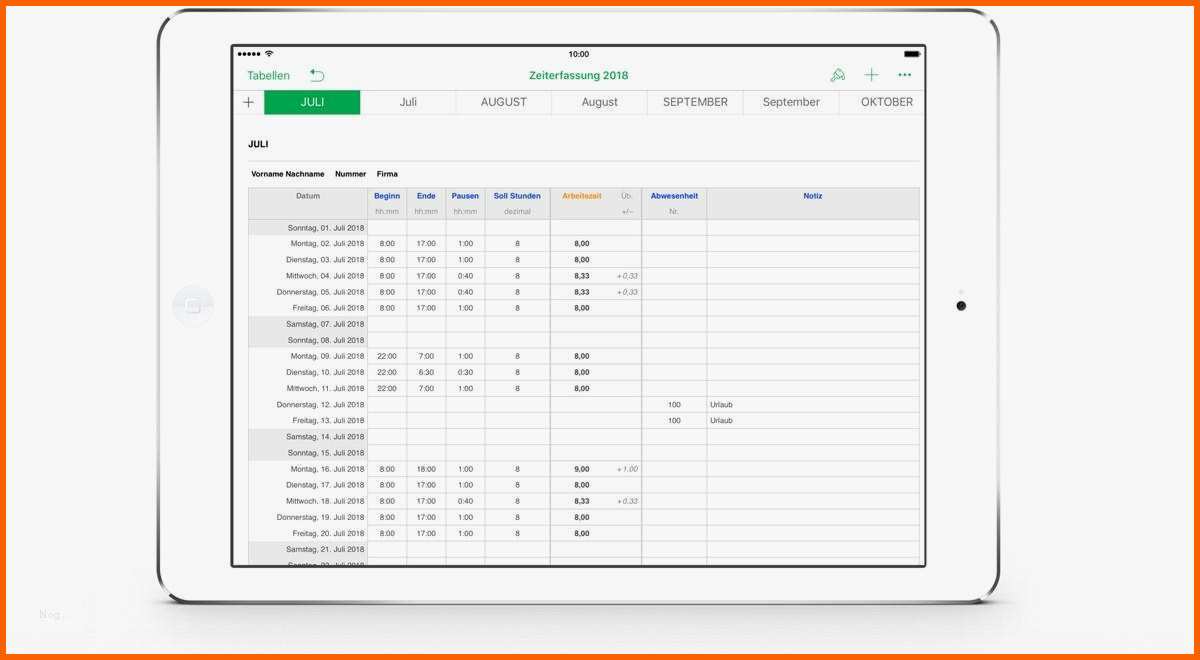Viewport: 1200px width, 660px height.
Task: Tap the Zeiterfassung 2018 document title
Action: click(579, 76)
